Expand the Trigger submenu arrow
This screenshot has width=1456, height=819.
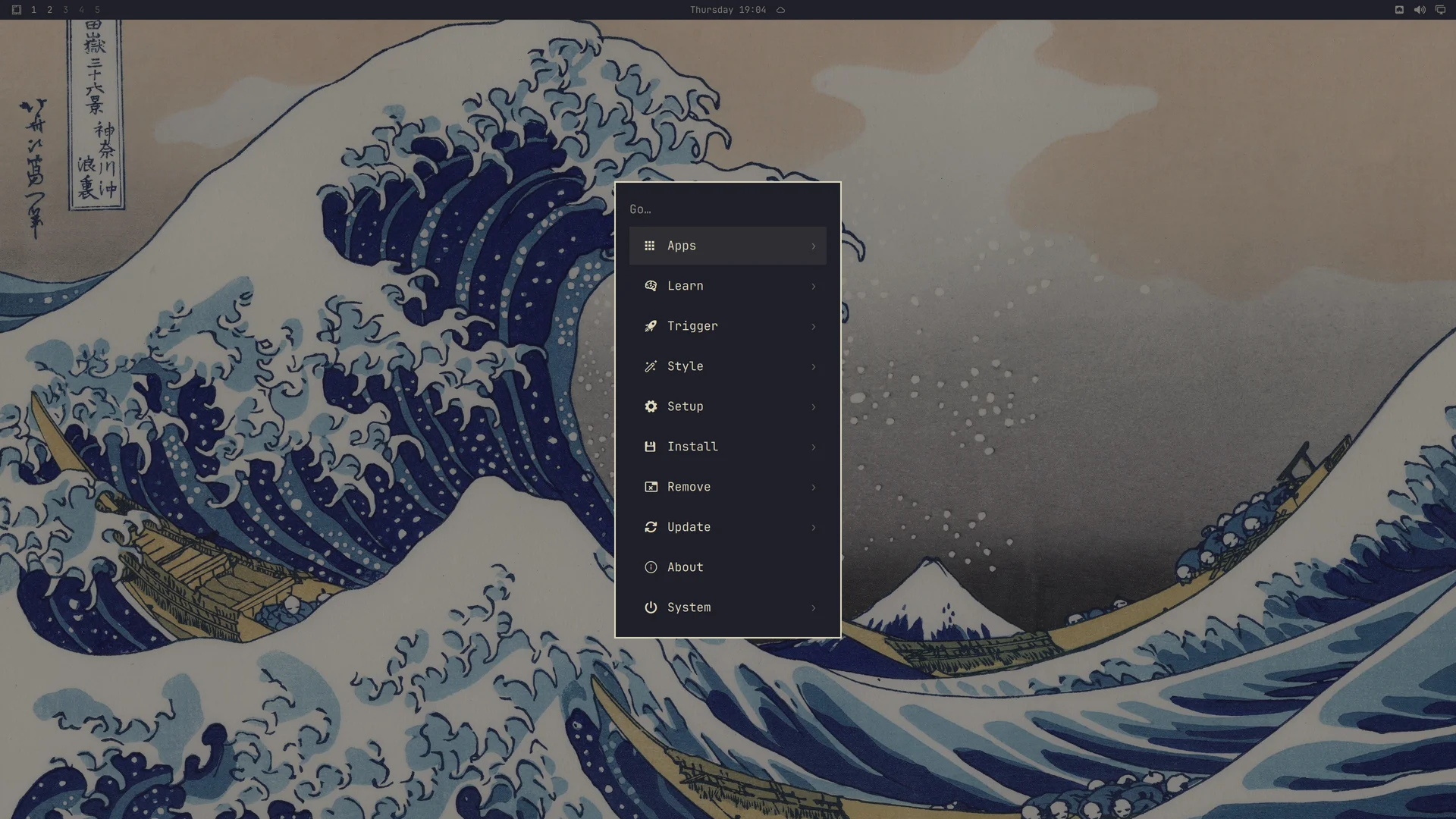click(814, 327)
